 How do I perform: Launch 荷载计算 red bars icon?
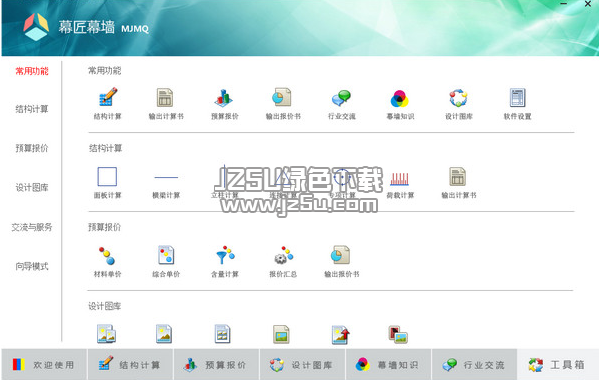[400, 179]
